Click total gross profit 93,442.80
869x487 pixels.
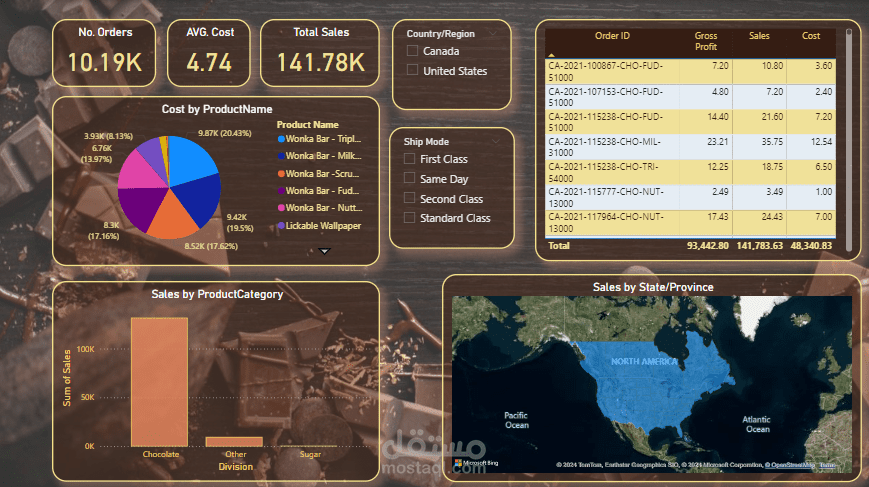pos(708,245)
